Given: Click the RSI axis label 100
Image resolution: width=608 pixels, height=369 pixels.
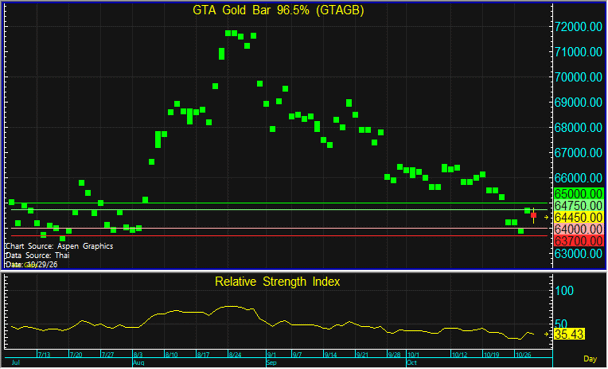Looking at the screenshot, I should tap(564, 291).
